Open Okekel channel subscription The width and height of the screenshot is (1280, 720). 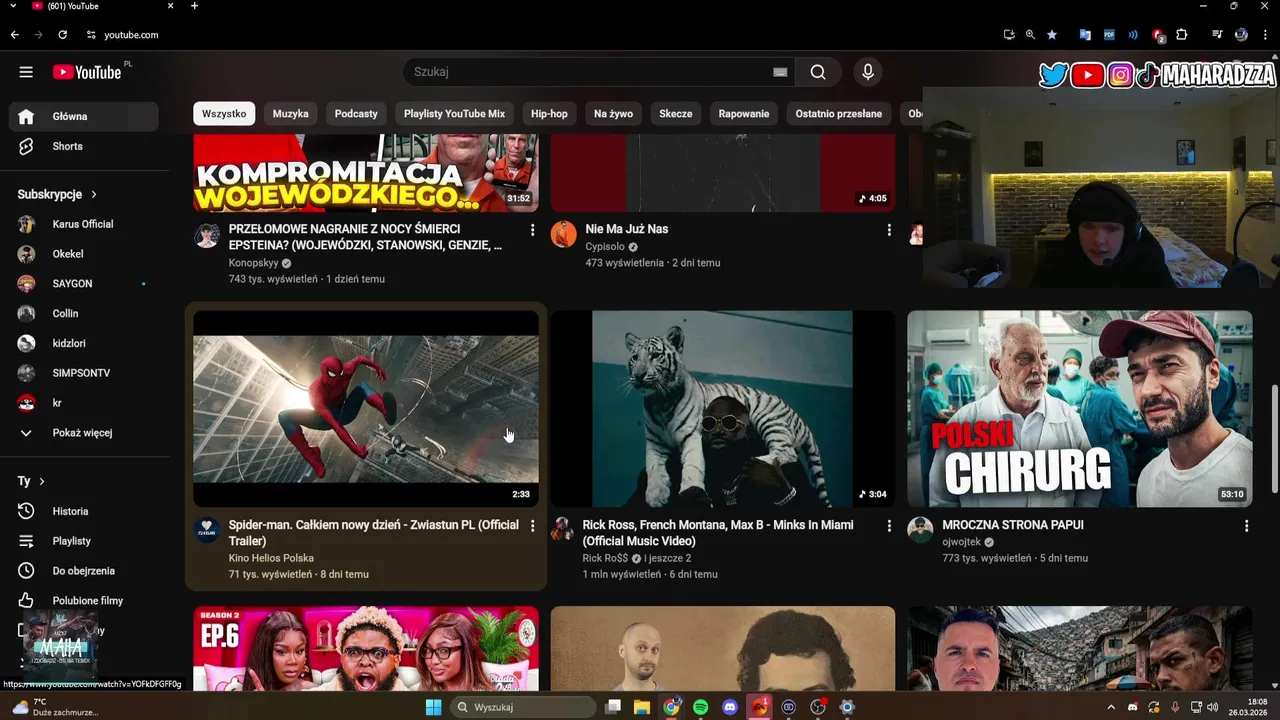tap(84, 254)
